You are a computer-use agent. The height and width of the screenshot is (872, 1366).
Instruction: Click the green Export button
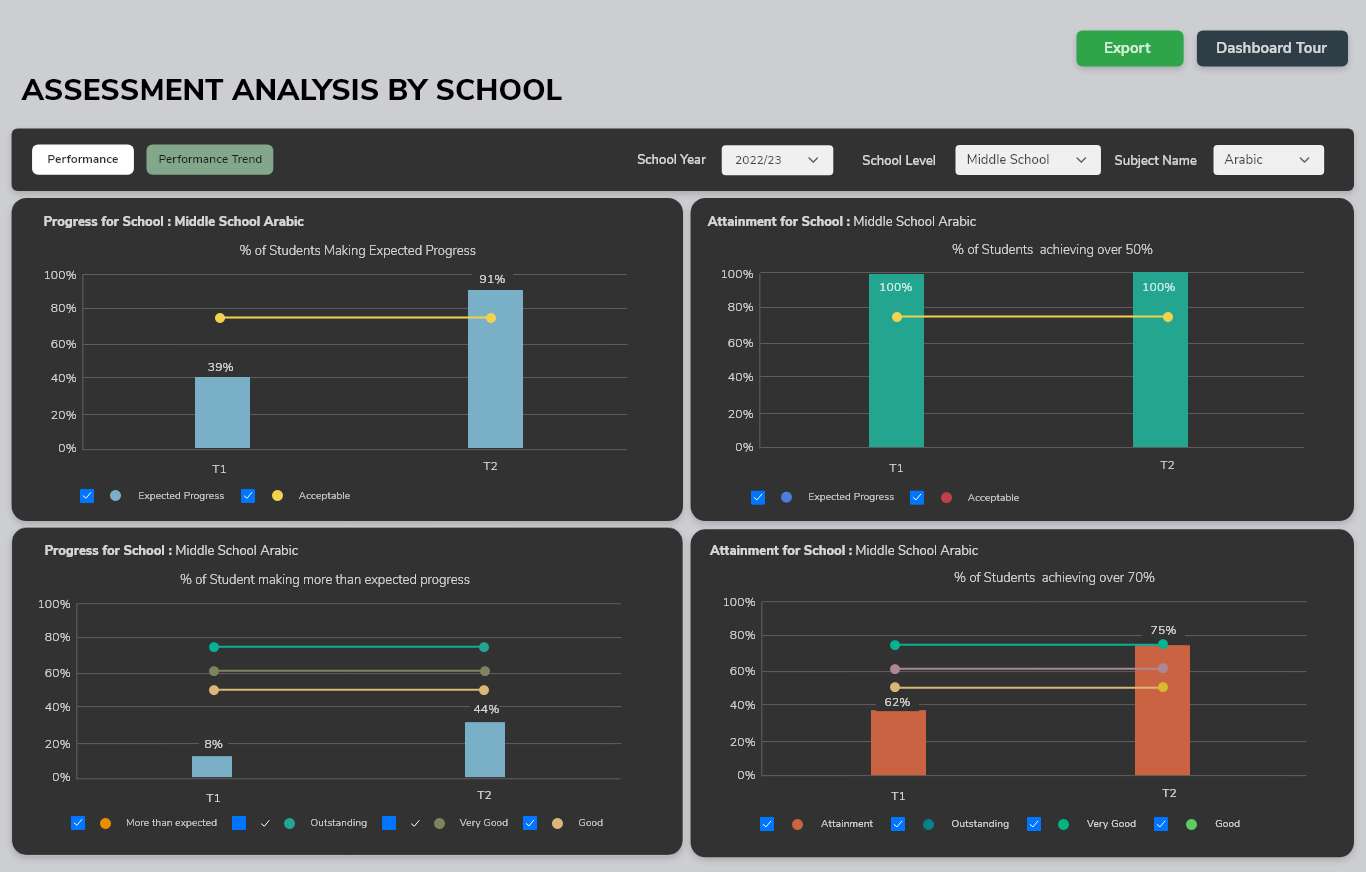pyautogui.click(x=1129, y=48)
